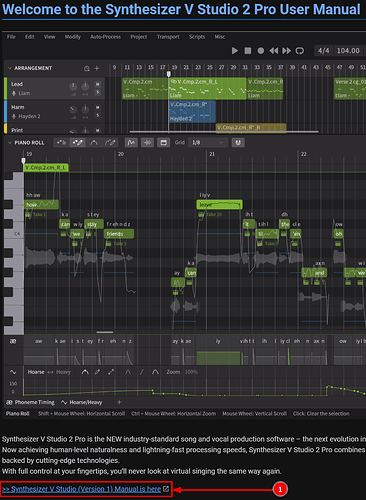
Task: Adjust the Lead track volume knob
Action: point(73,87)
